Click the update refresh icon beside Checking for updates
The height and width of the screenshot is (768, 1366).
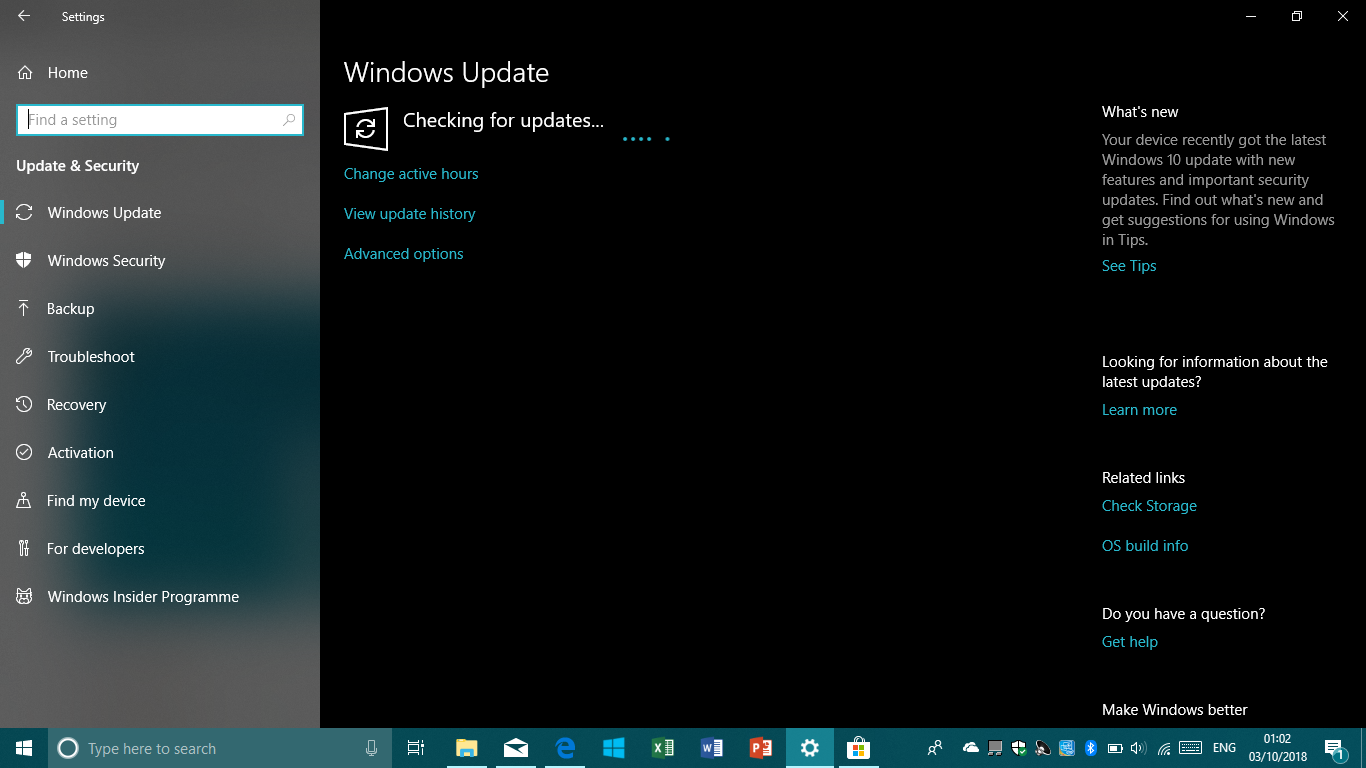366,128
